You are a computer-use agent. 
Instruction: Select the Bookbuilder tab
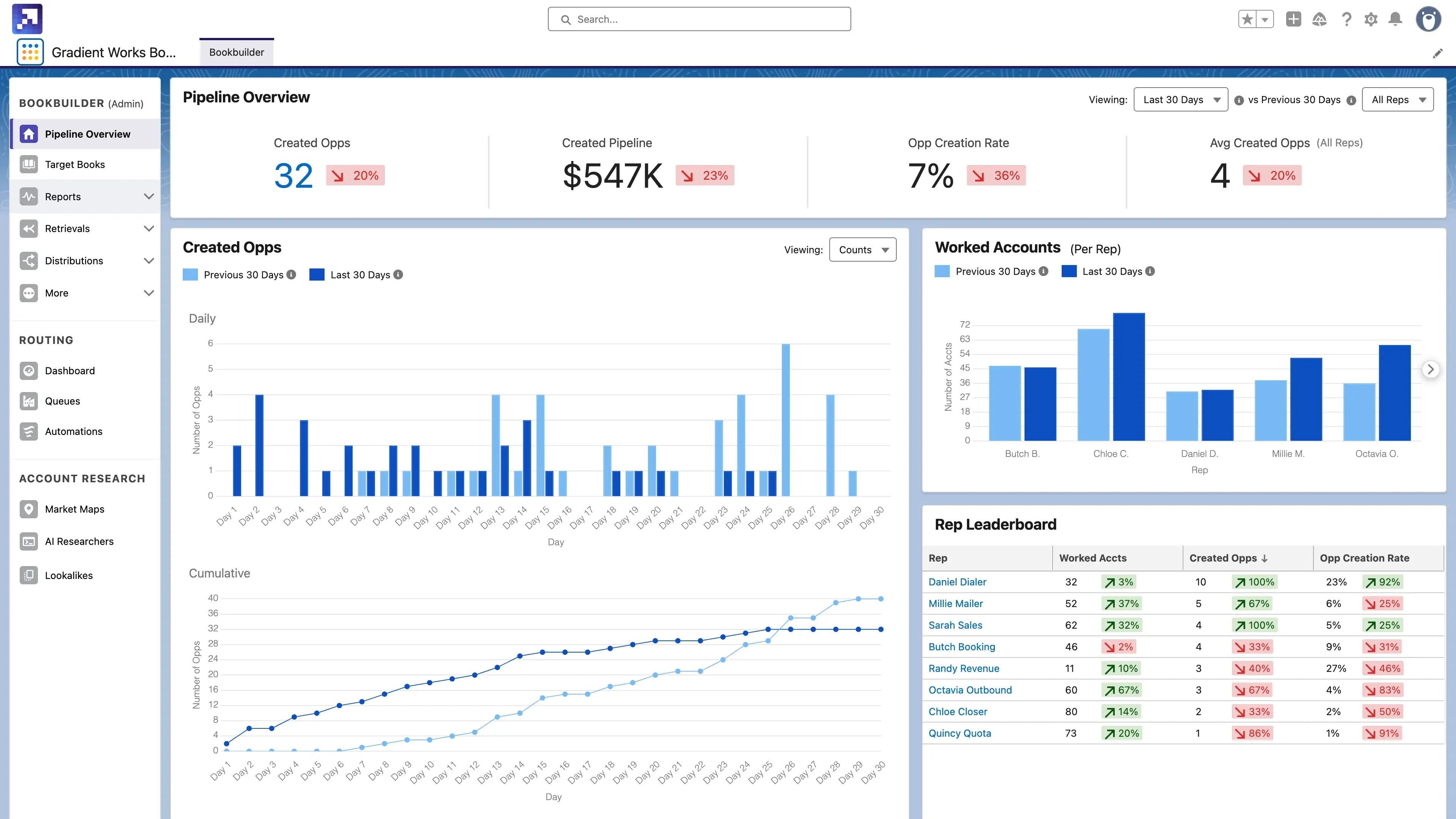click(x=236, y=53)
